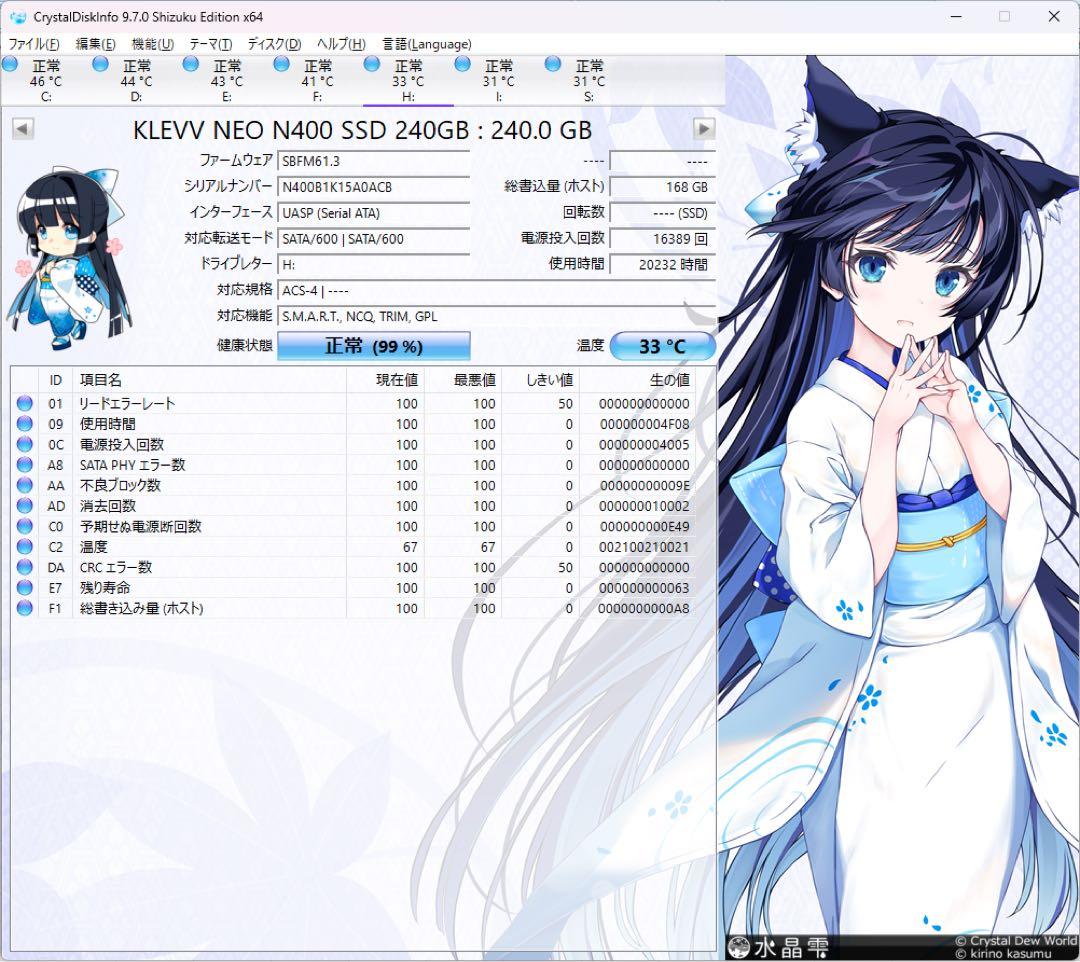Click the firmware field SBFM61.3
Image resolution: width=1080 pixels, height=962 pixels.
(373, 161)
